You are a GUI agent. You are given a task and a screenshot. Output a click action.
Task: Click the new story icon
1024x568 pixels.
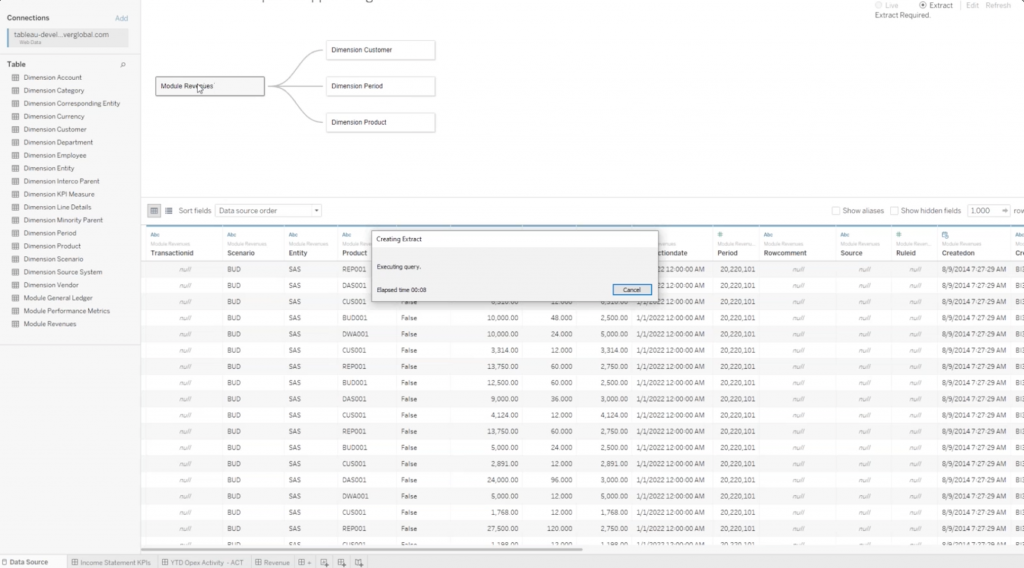click(359, 562)
